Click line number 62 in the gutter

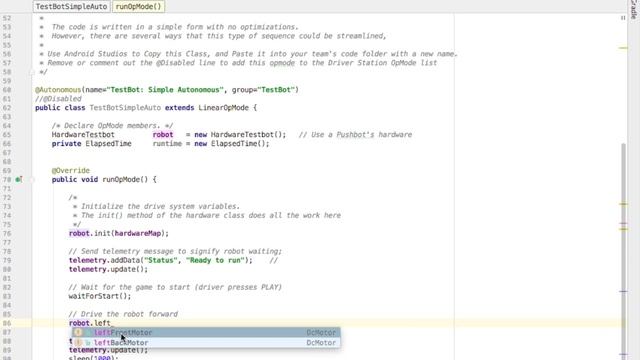7,108
